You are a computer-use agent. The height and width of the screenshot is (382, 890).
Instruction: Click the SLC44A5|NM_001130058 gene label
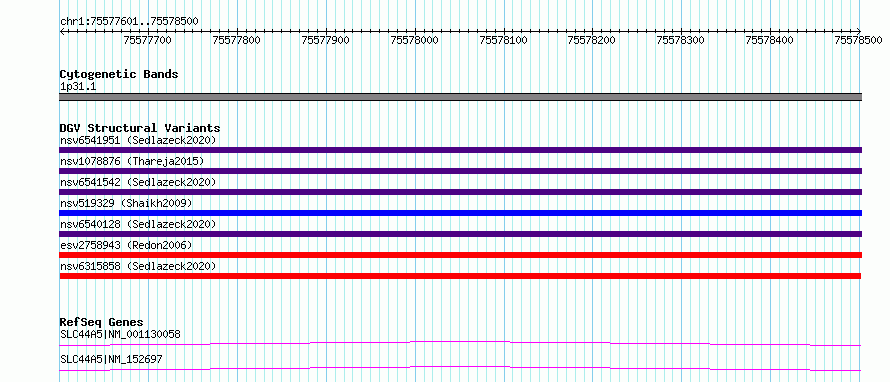pyautogui.click(x=120, y=334)
